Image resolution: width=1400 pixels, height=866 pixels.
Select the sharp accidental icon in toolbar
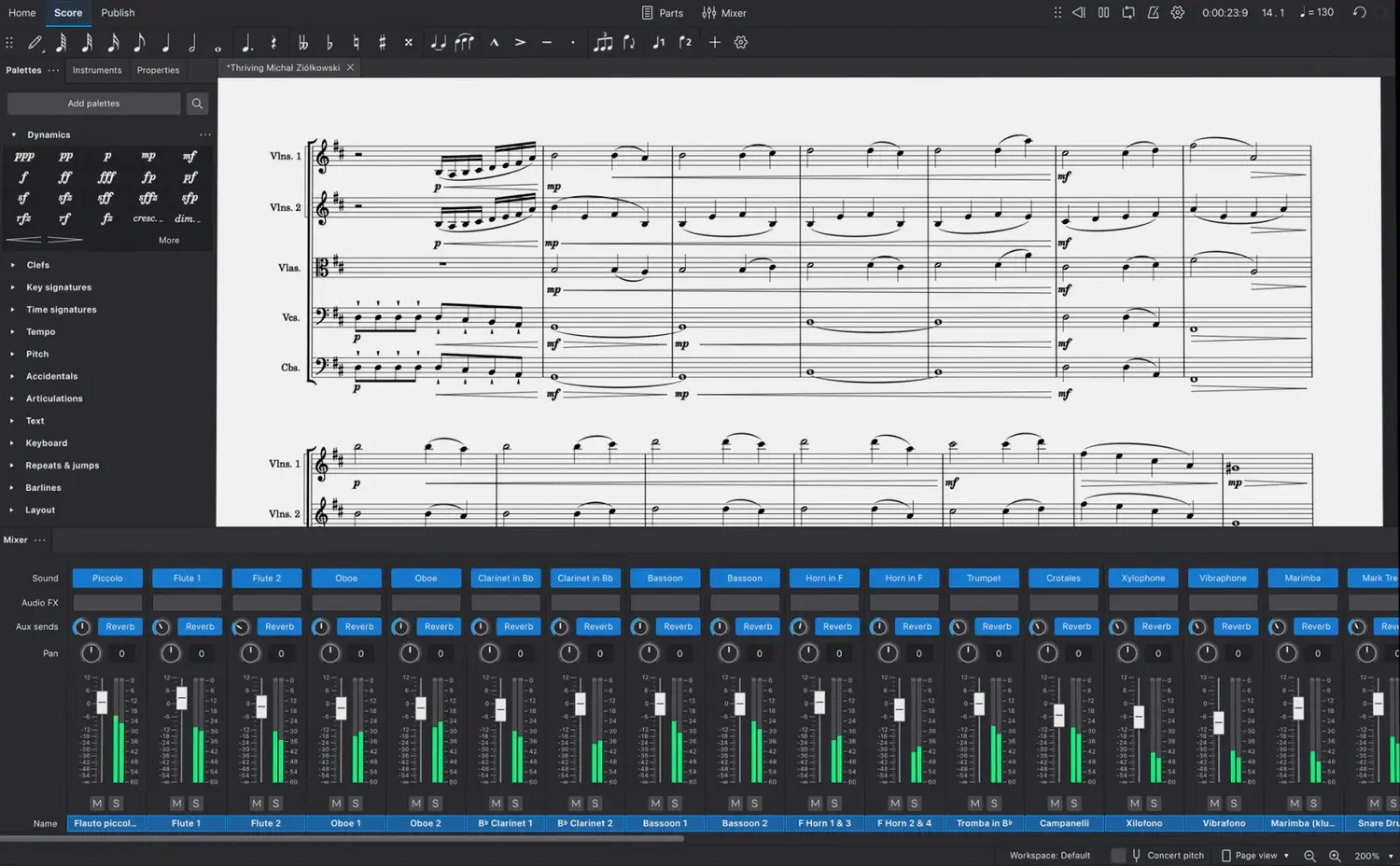pos(382,43)
